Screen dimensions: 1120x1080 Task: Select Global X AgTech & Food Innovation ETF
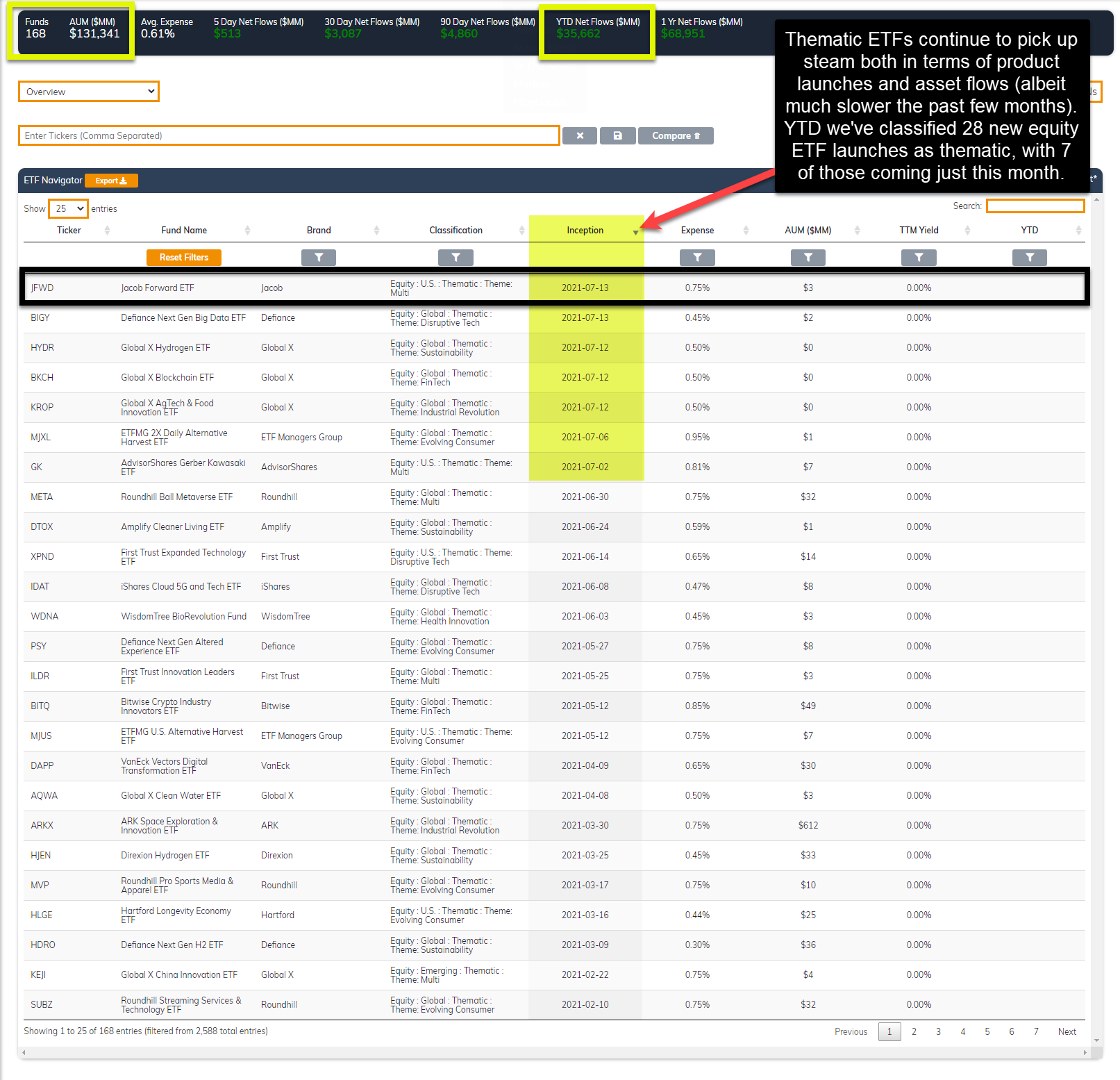(x=167, y=408)
